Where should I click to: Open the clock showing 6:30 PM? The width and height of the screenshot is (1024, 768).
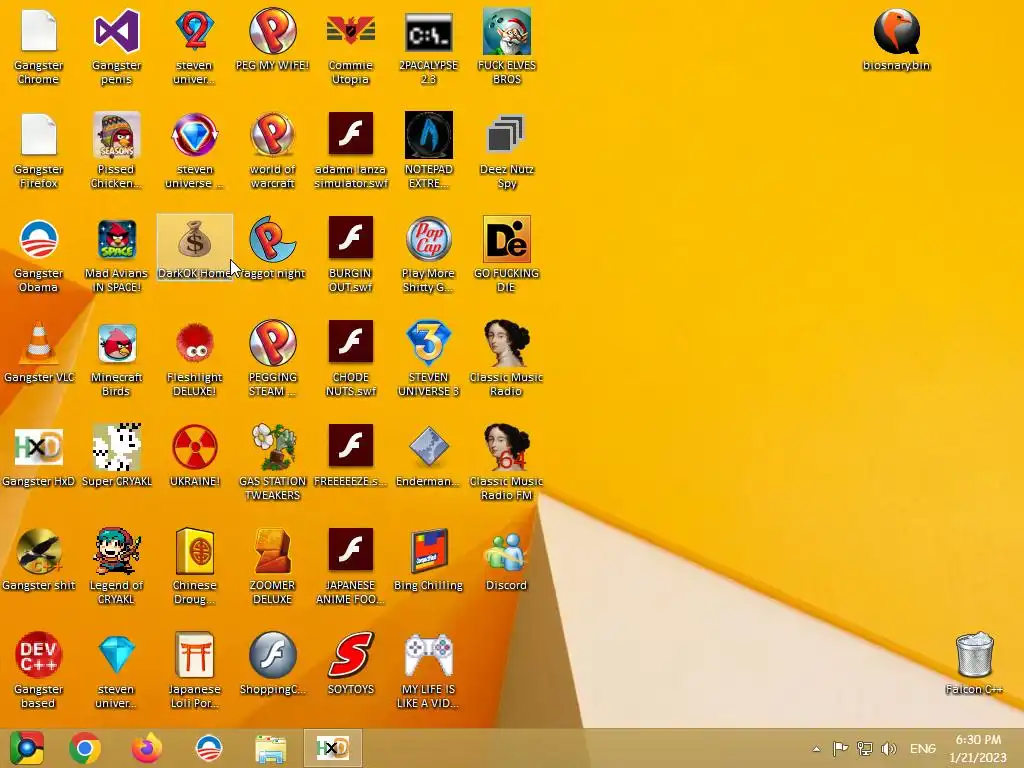point(978,748)
